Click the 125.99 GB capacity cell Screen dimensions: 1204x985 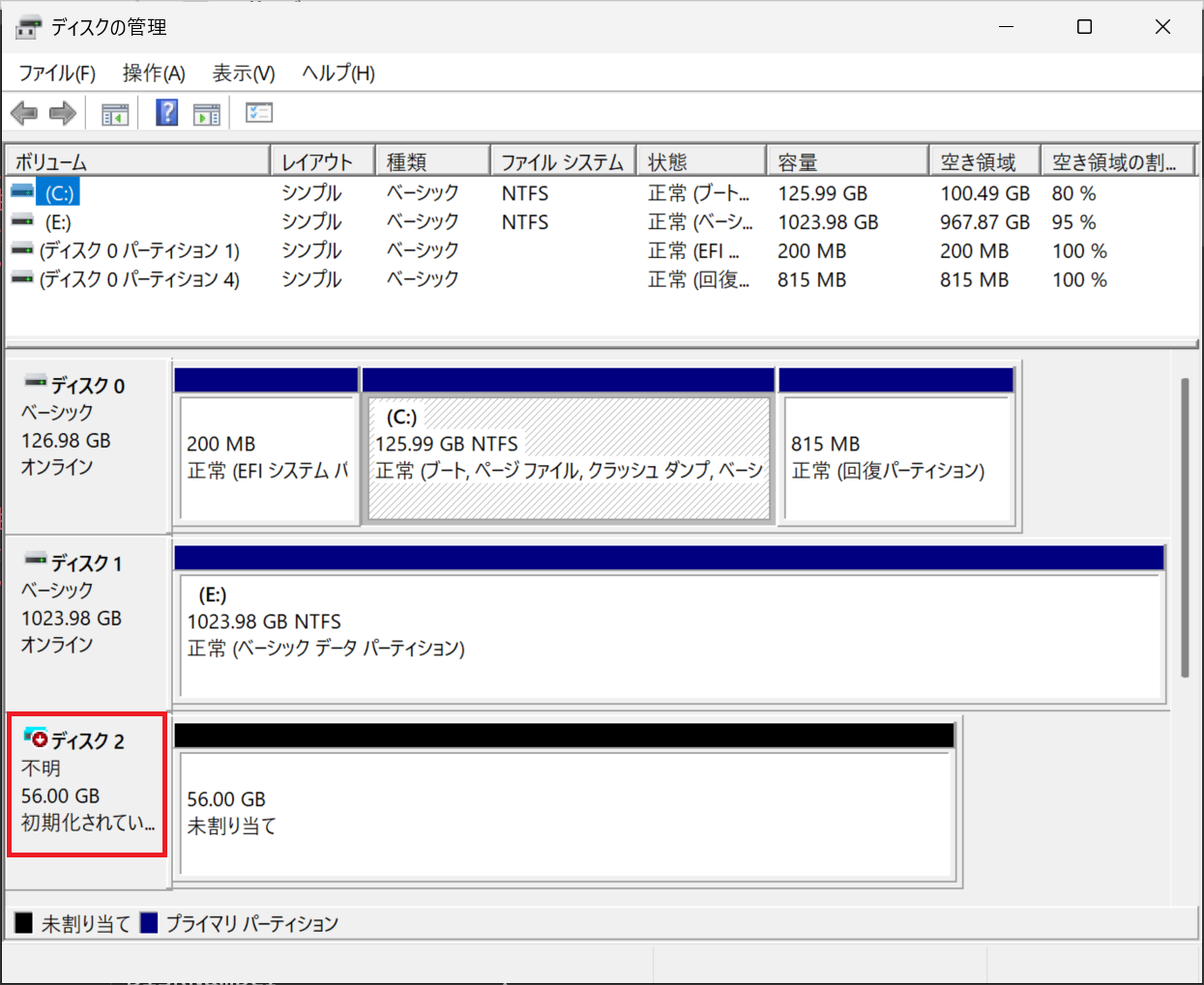(822, 193)
